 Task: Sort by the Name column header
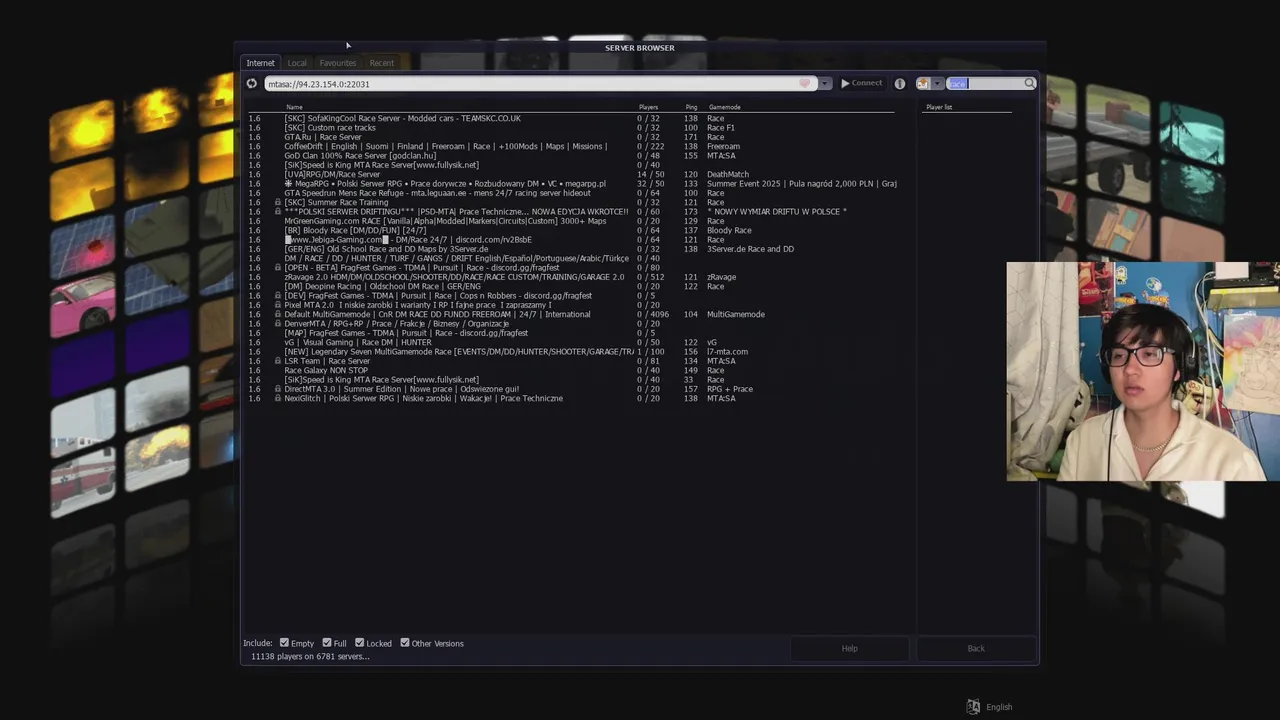pos(294,107)
